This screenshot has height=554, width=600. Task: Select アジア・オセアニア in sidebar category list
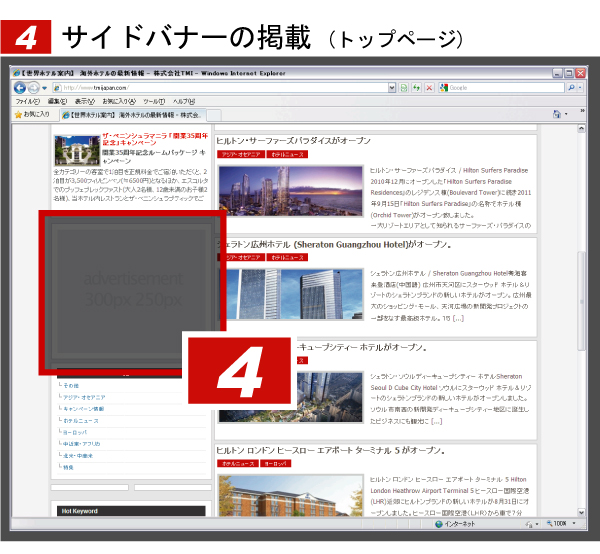tap(84, 397)
